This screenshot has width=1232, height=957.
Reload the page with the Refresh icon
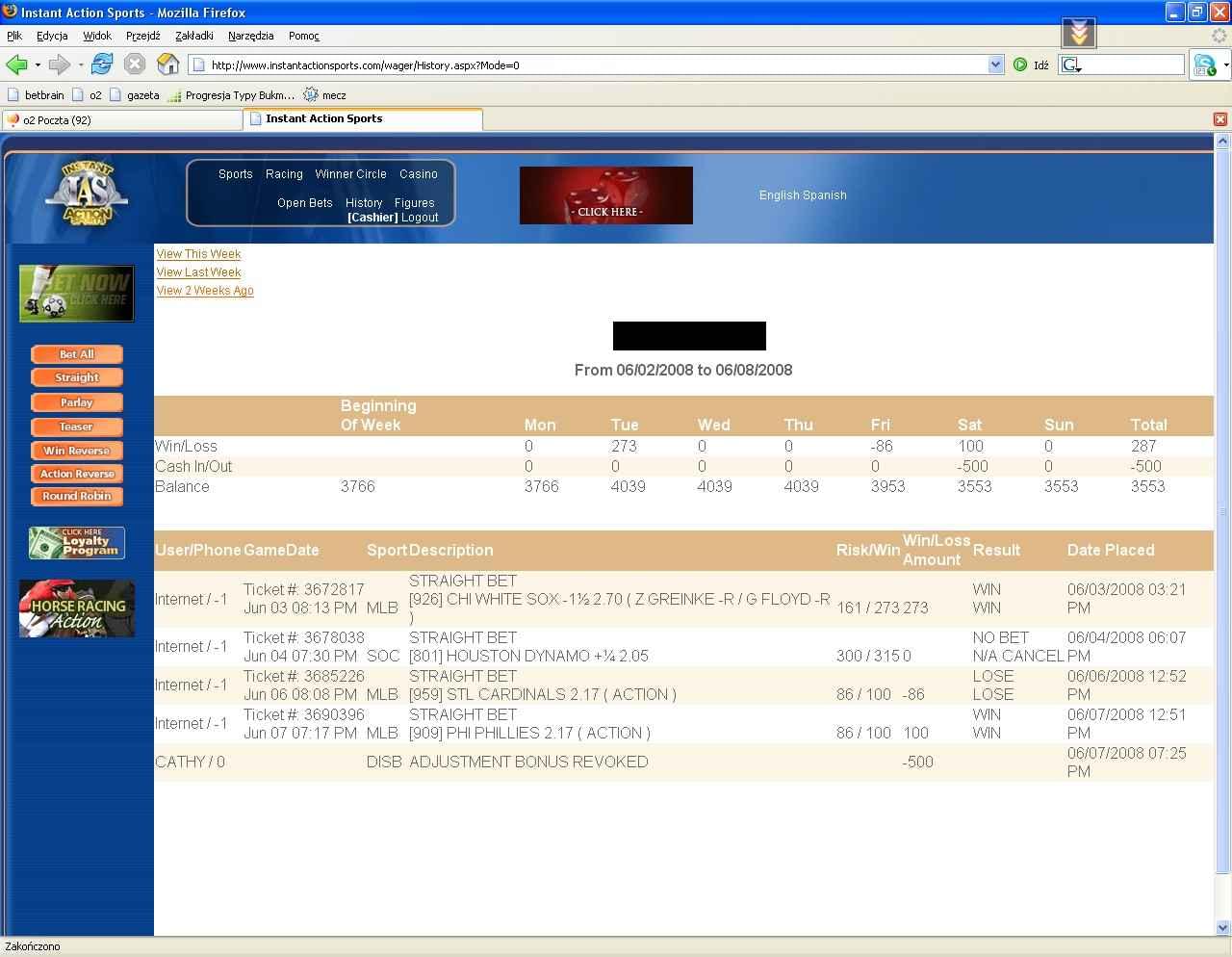click(102, 65)
